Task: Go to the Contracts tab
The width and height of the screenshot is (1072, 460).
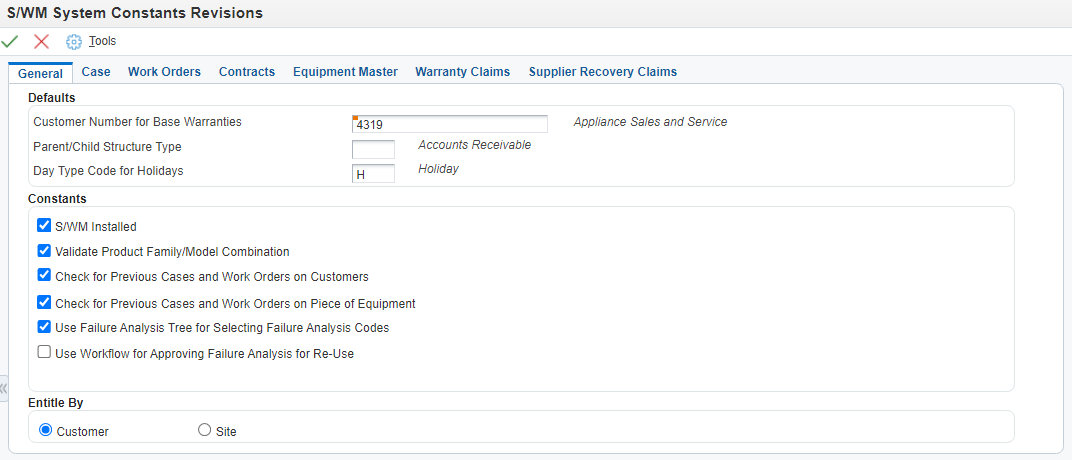Action: pos(247,72)
